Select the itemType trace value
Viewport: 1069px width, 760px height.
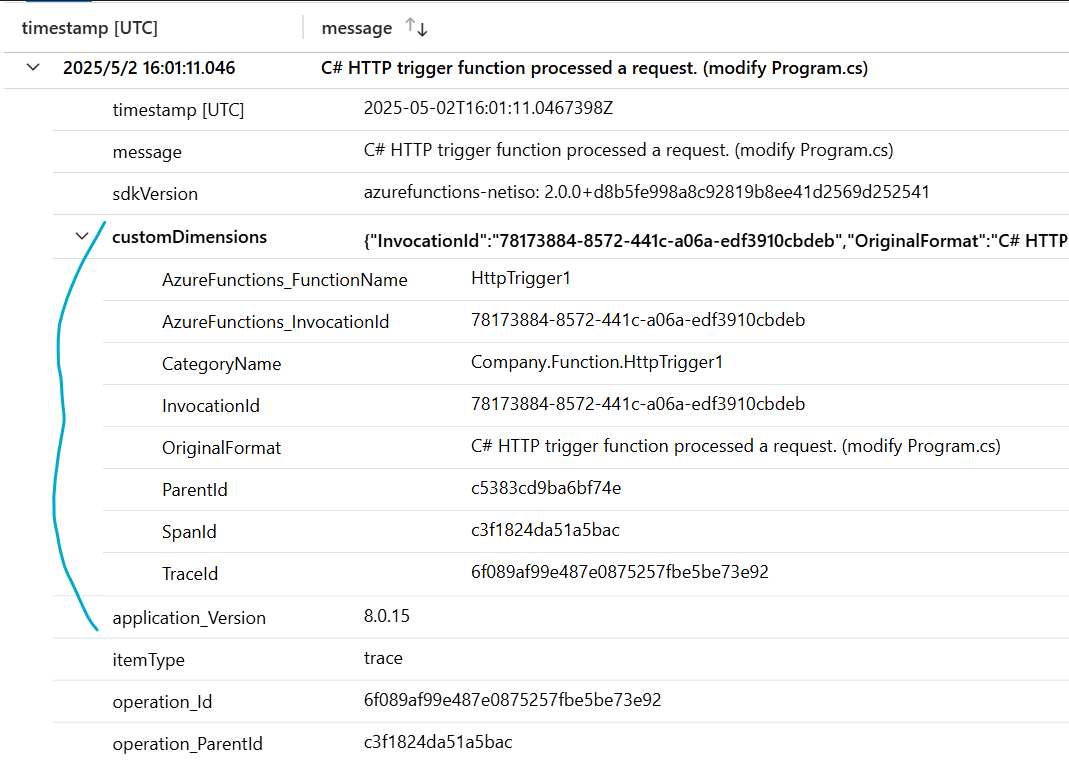[x=383, y=658]
